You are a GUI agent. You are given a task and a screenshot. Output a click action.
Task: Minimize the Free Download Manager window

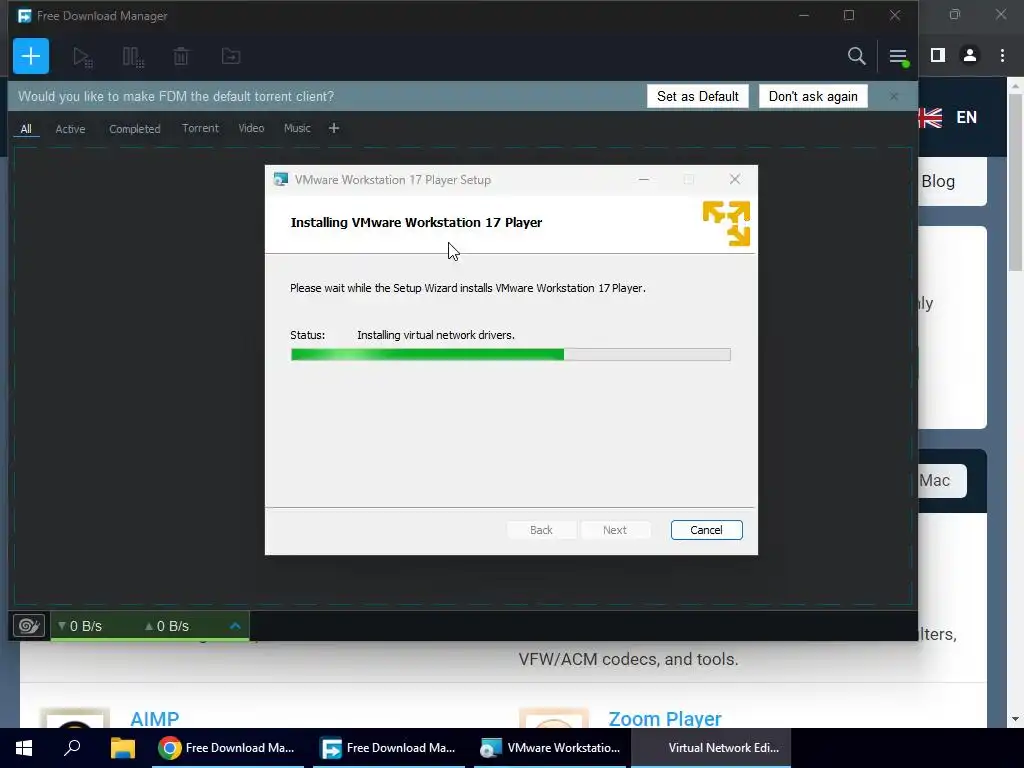point(804,15)
